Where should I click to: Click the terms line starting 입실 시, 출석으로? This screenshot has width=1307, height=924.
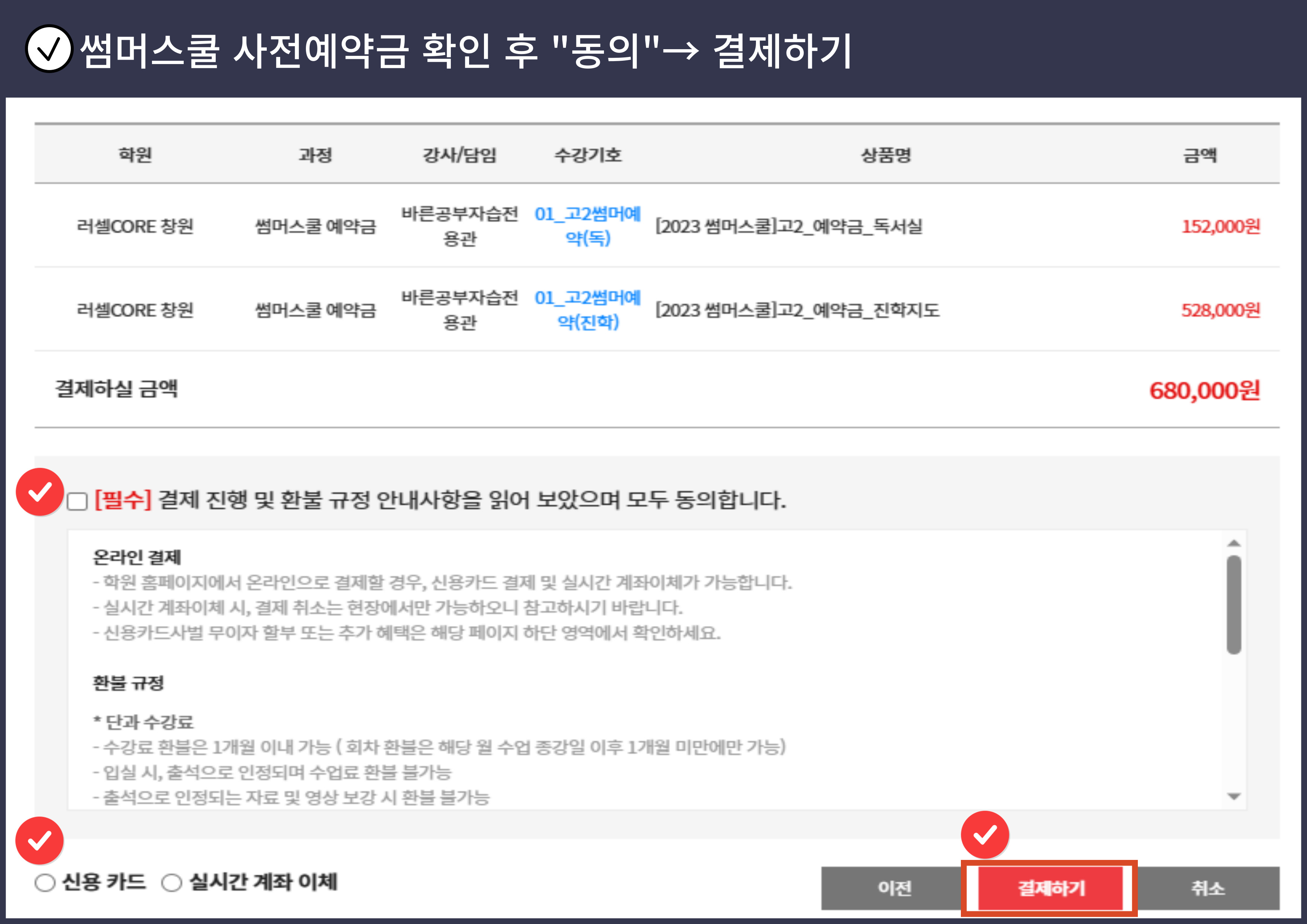tap(272, 772)
